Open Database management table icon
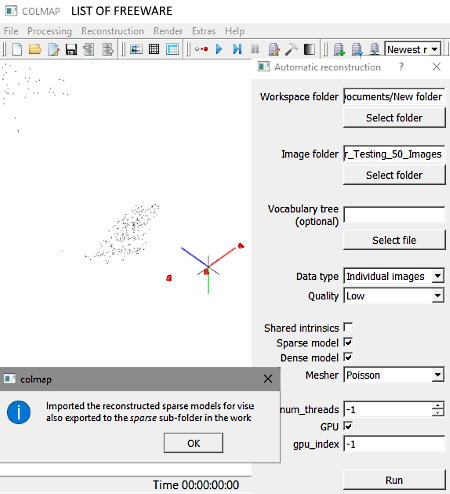Screen dimensions: 450x494 tap(172, 49)
